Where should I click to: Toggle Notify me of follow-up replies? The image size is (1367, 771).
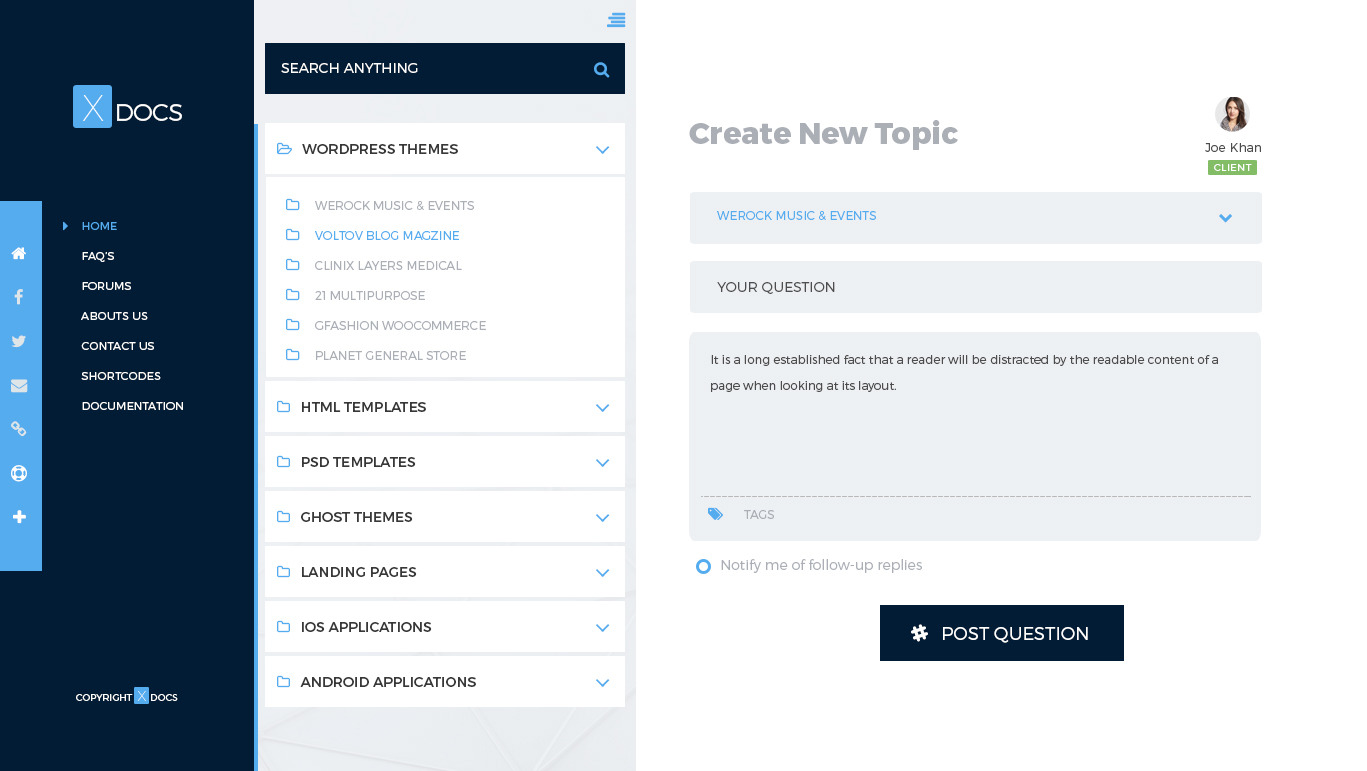click(x=704, y=566)
